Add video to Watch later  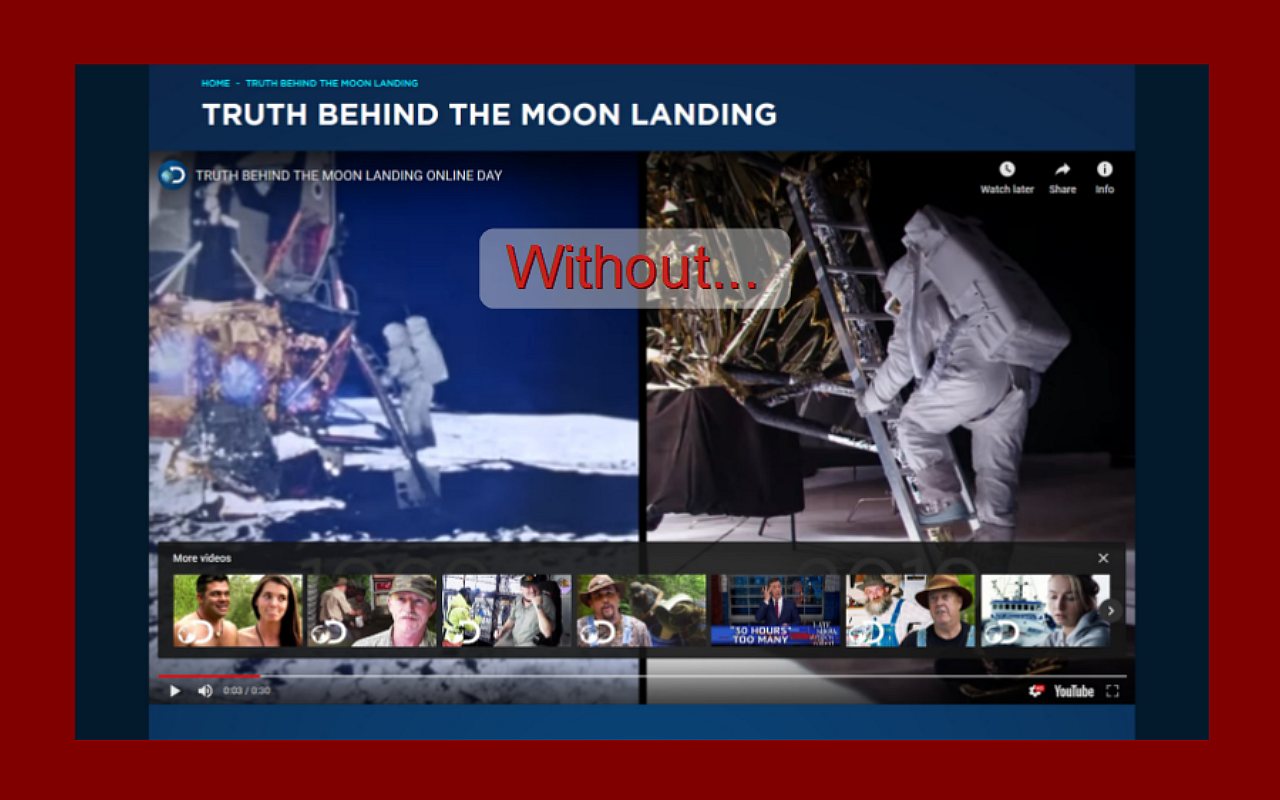[1007, 177]
